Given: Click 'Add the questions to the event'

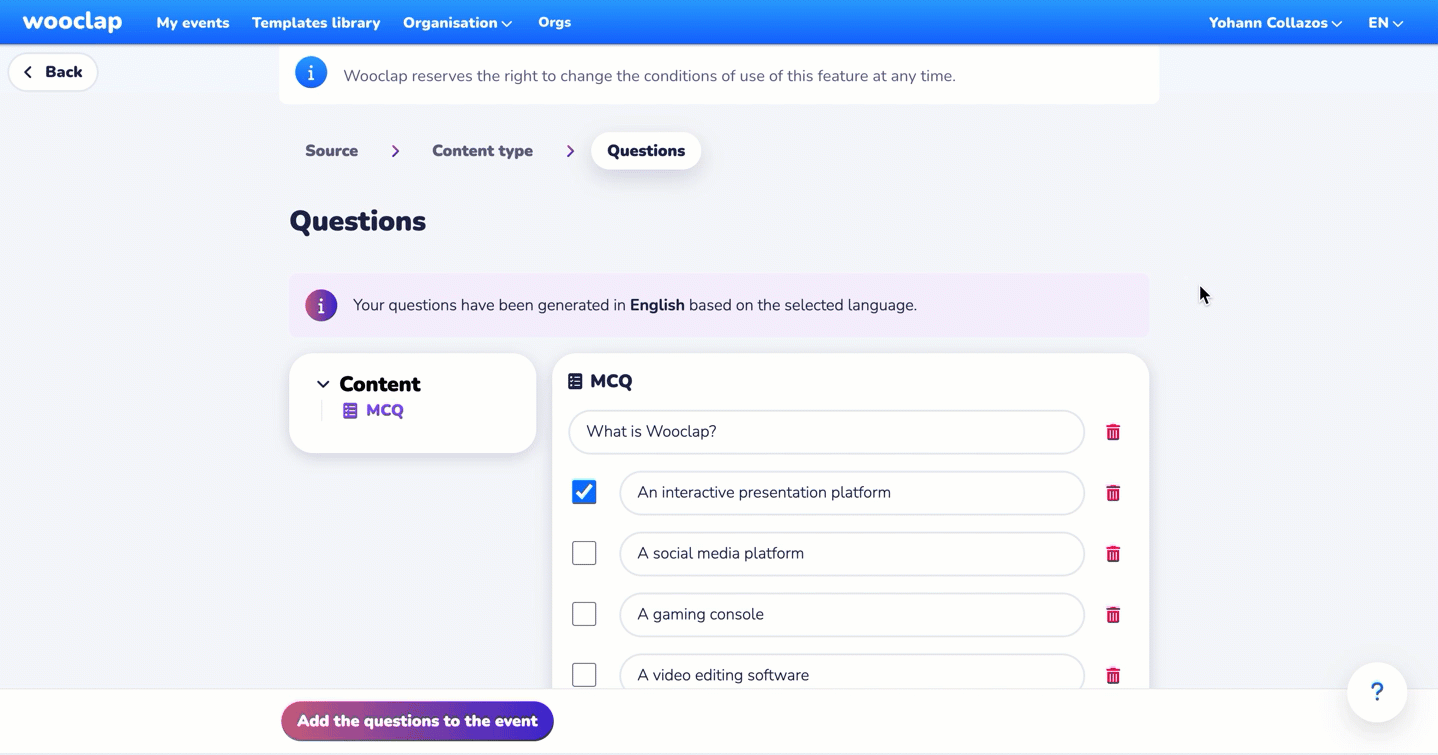Looking at the screenshot, I should [417, 721].
